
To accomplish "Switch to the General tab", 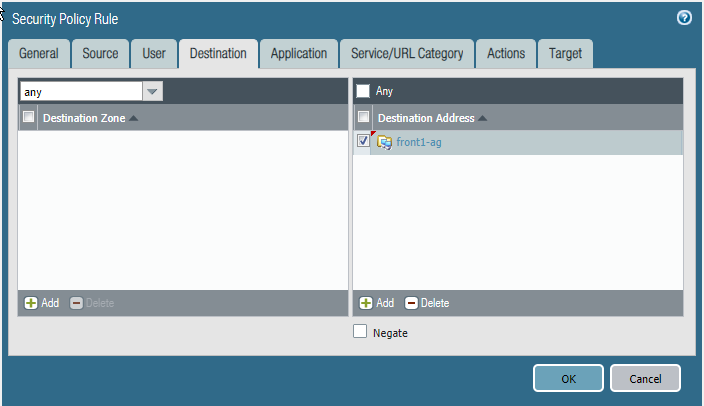I will click(39, 54).
